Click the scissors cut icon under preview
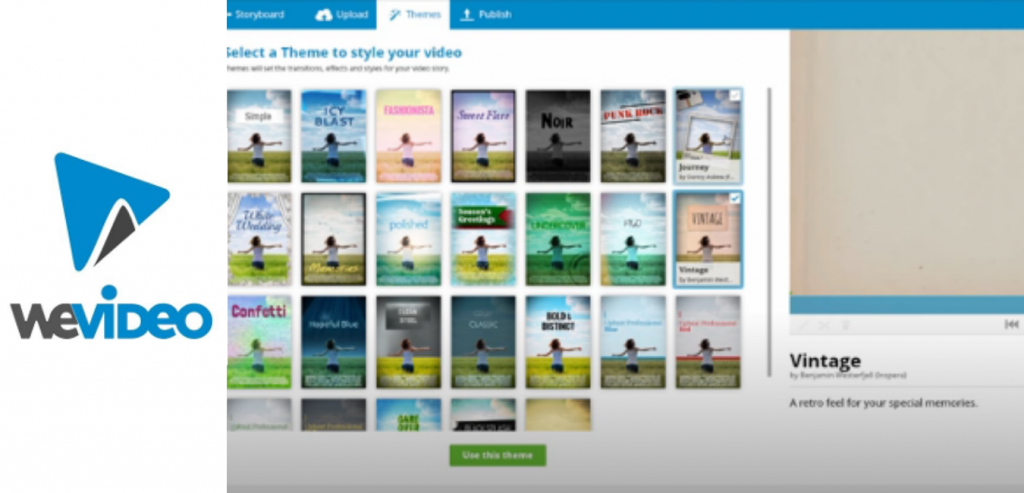1024x493 pixels. [824, 325]
